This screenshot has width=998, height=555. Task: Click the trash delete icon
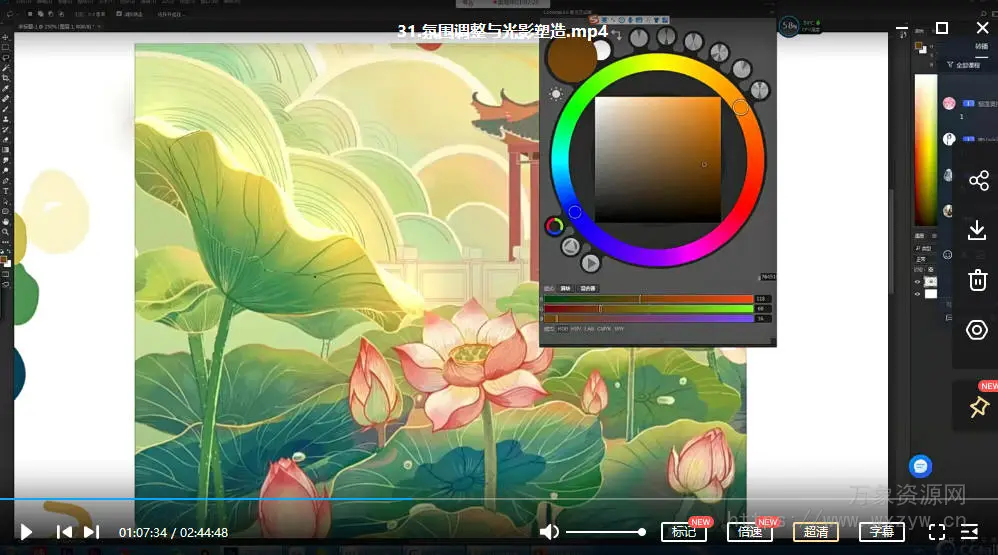(x=977, y=280)
